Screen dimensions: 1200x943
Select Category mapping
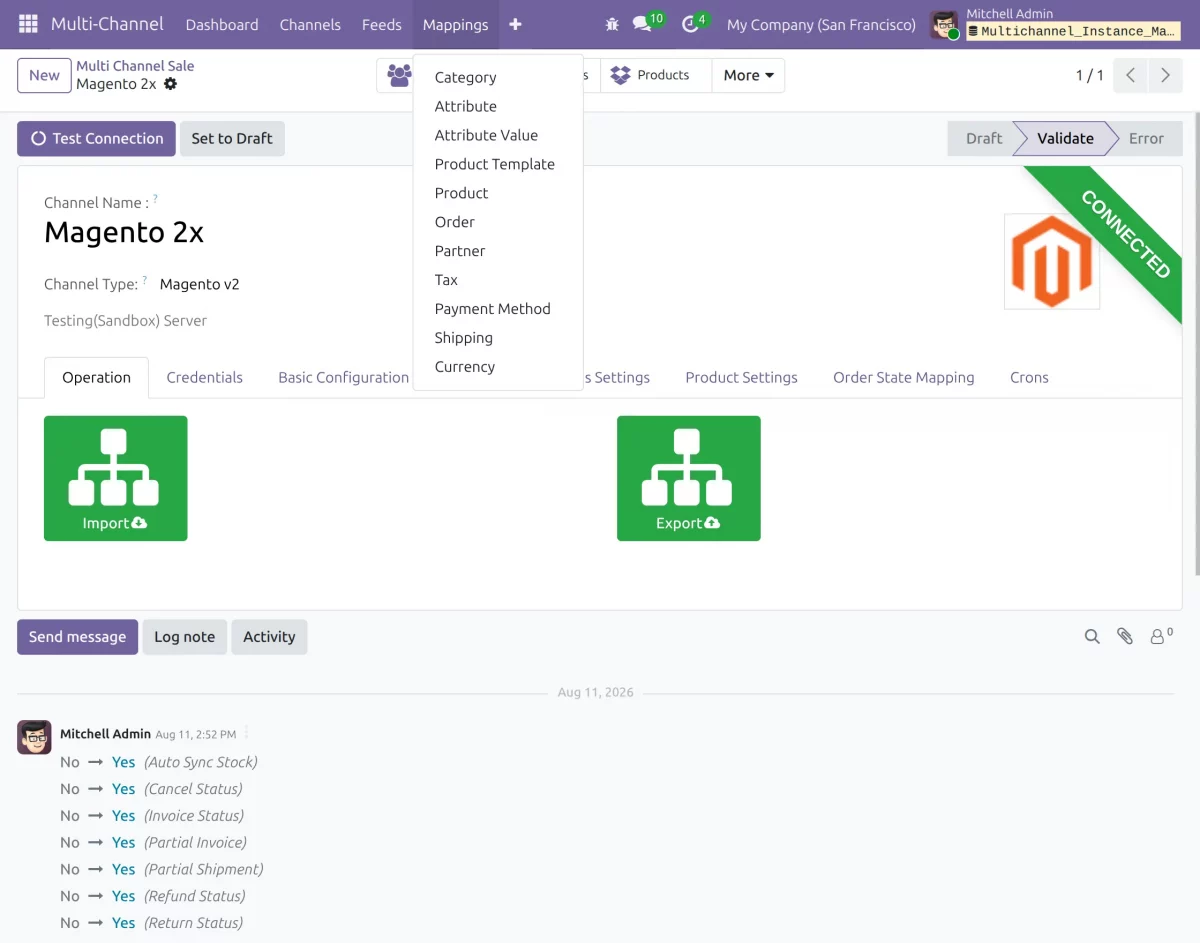(x=498, y=77)
